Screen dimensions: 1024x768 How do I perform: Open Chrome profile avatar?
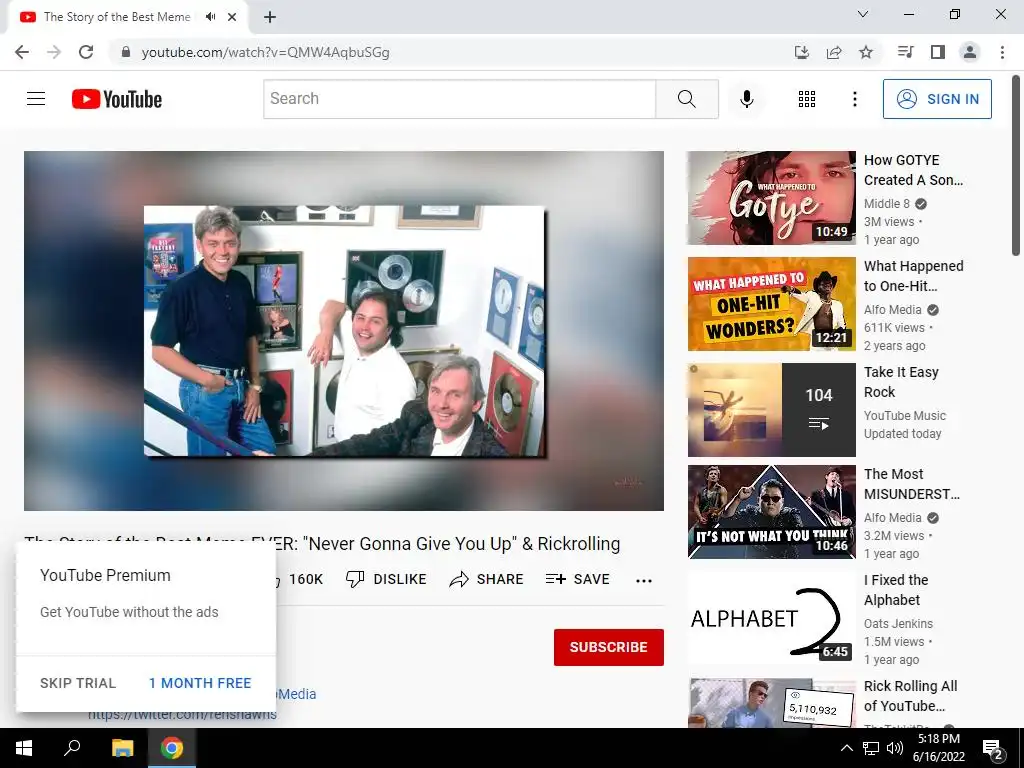point(970,52)
